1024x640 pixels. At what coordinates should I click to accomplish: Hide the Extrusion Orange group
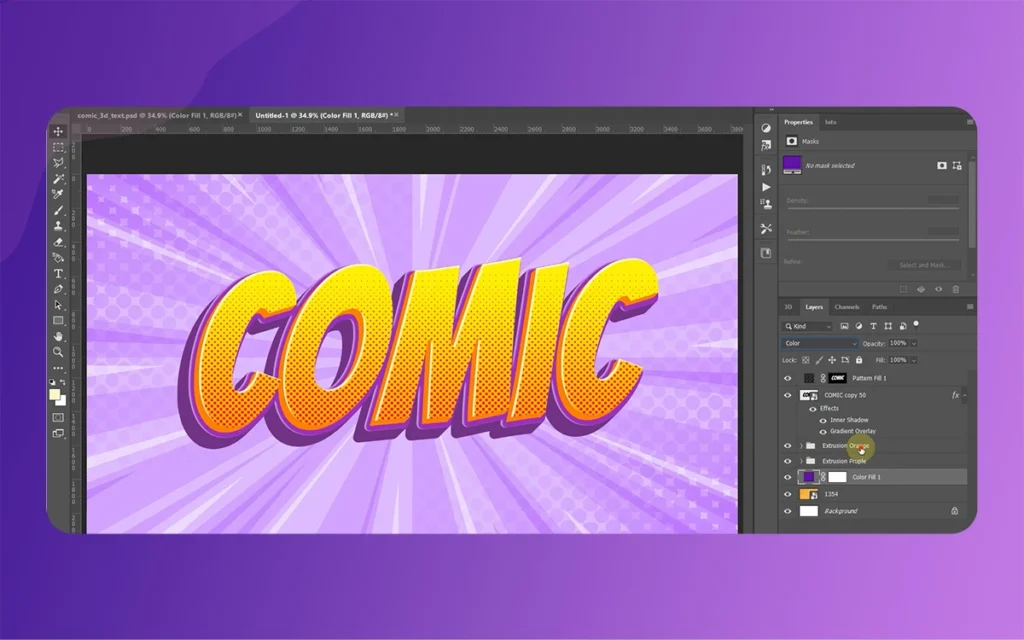coord(788,446)
